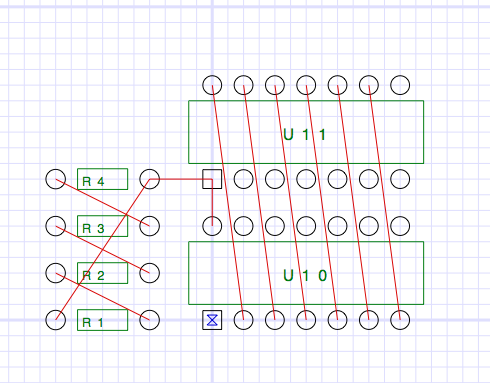Viewport: 490px width, 383px height.
Task: Select R3's right pad
Action: 150,226
